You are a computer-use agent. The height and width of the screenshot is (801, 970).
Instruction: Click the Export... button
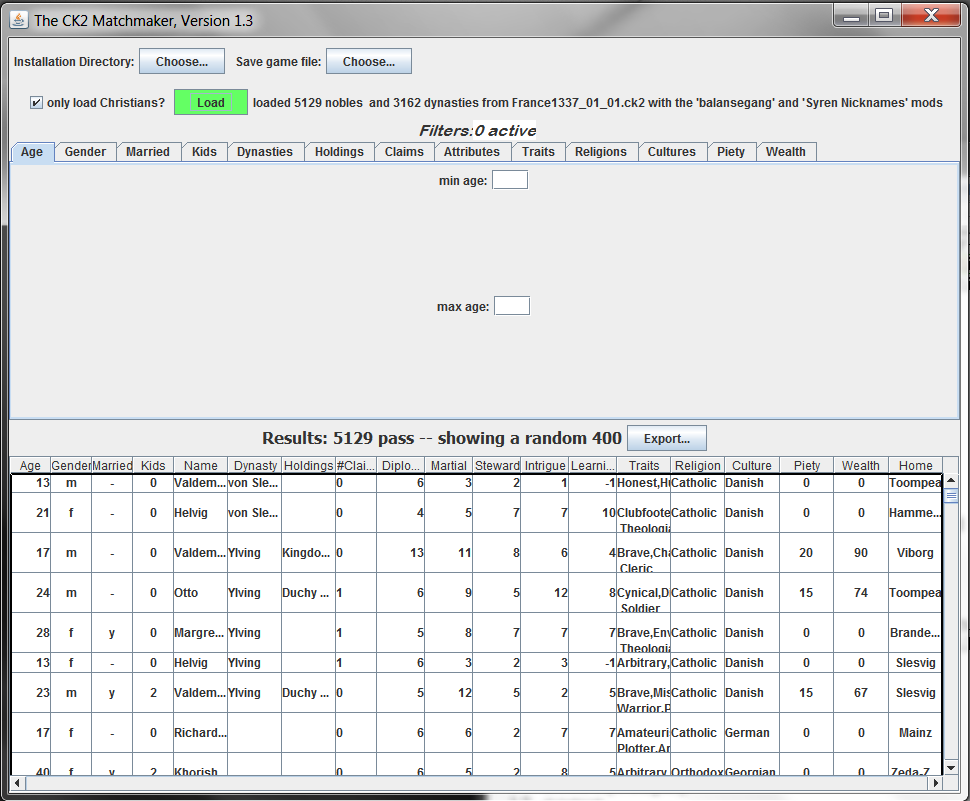(666, 438)
